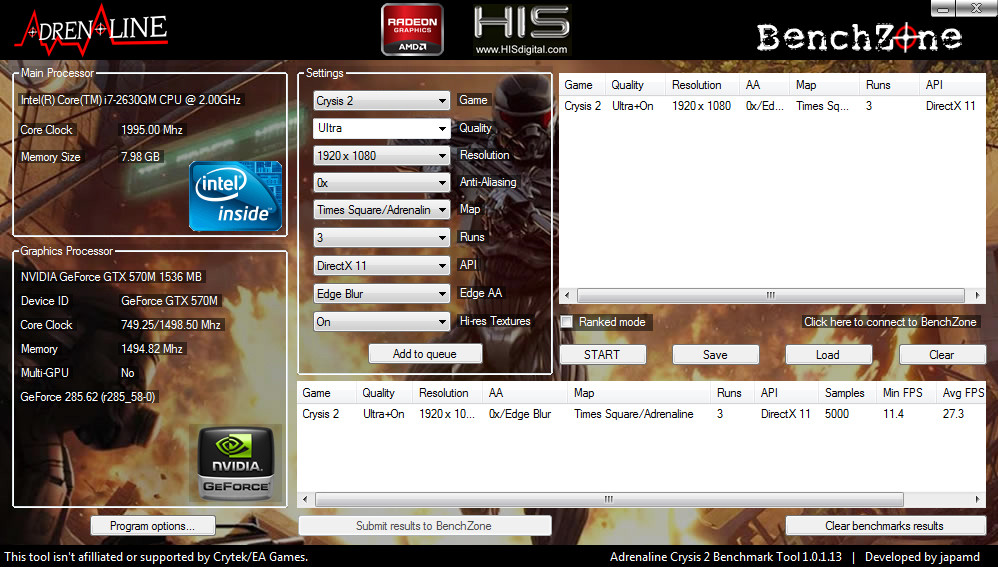Click the results list scroll right arrow
Viewport: 998px width, 567px height.
pos(978,500)
